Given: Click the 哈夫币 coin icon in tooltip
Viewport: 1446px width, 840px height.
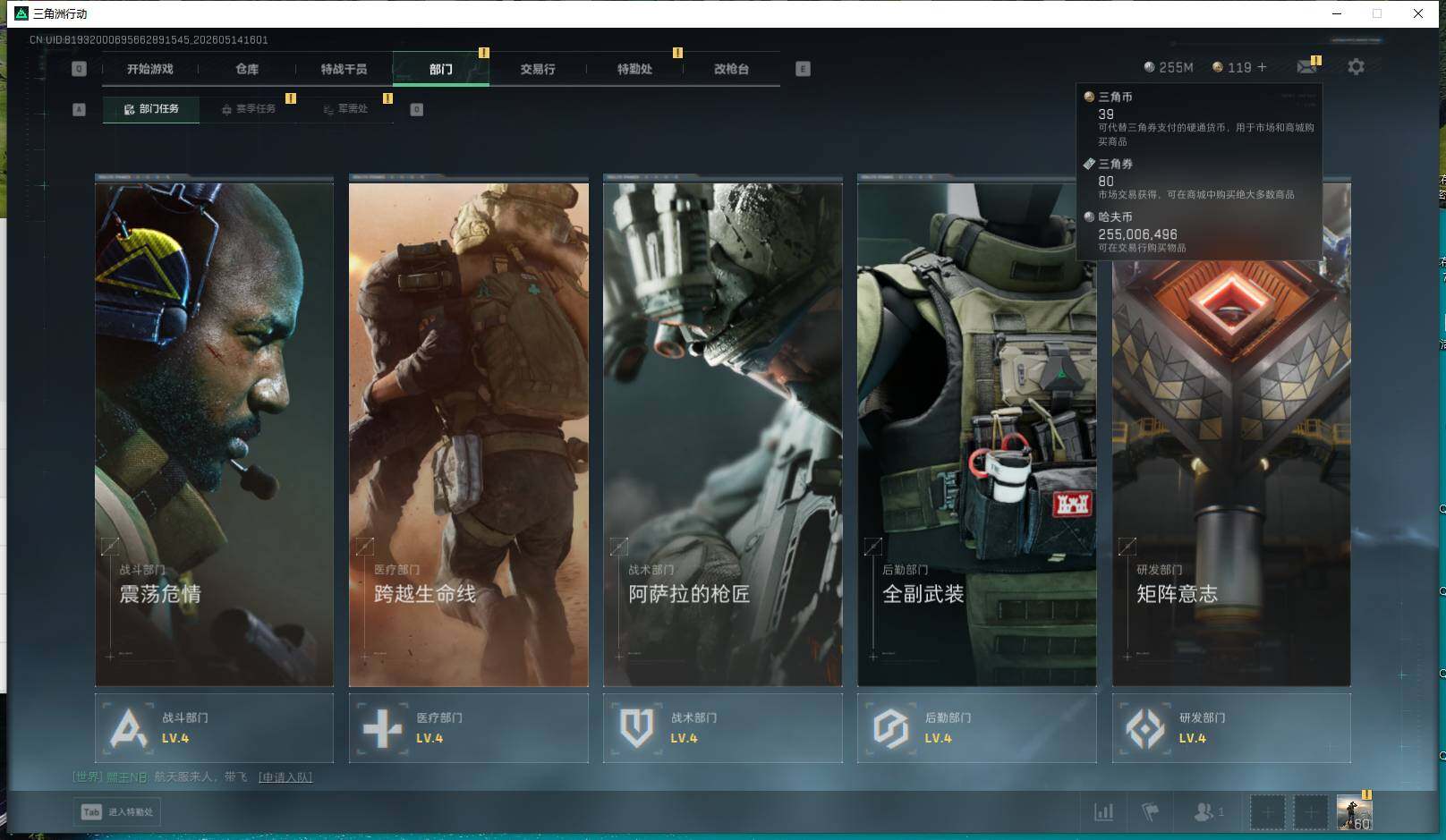Looking at the screenshot, I should tap(1089, 216).
